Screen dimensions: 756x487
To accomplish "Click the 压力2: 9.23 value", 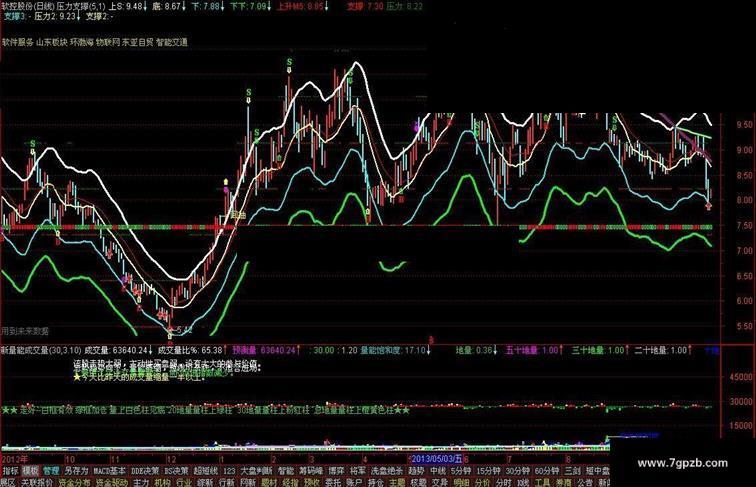I will pyautogui.click(x=57, y=16).
